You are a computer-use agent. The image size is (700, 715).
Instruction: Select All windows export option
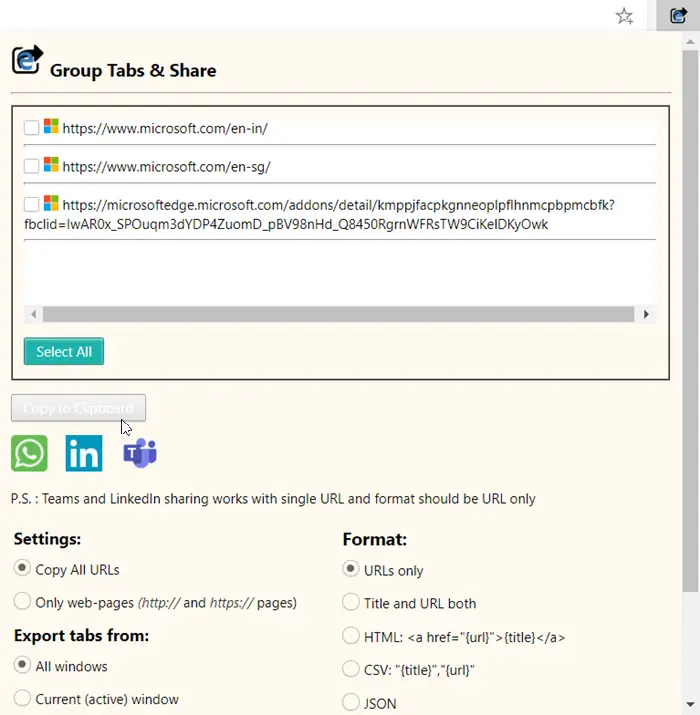coord(22,665)
